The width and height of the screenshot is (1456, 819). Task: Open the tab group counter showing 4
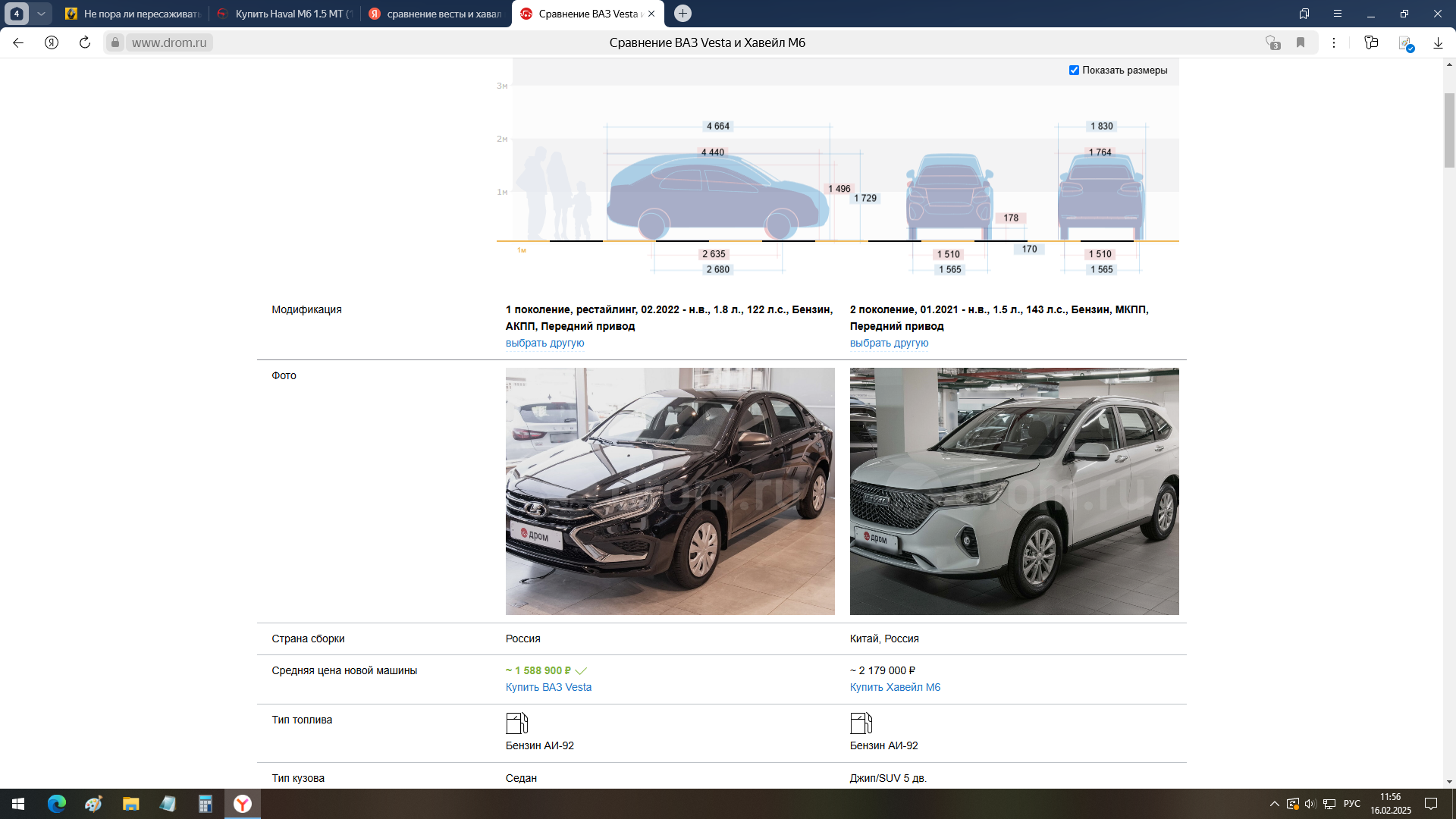[17, 14]
